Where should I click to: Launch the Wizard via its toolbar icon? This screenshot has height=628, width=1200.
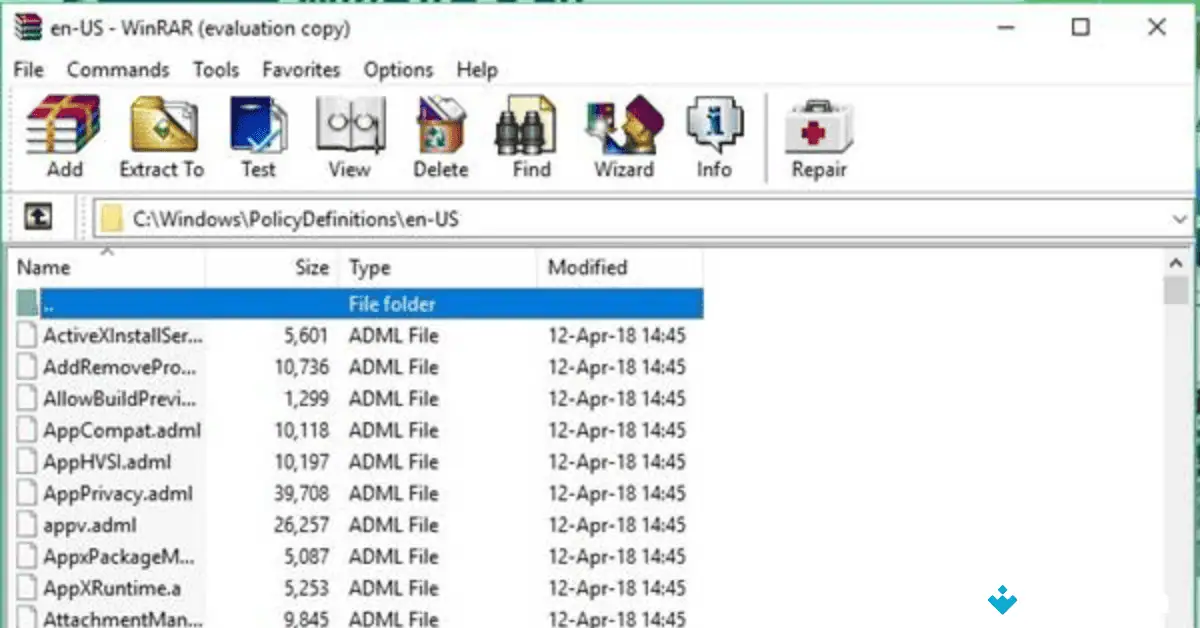coord(622,130)
